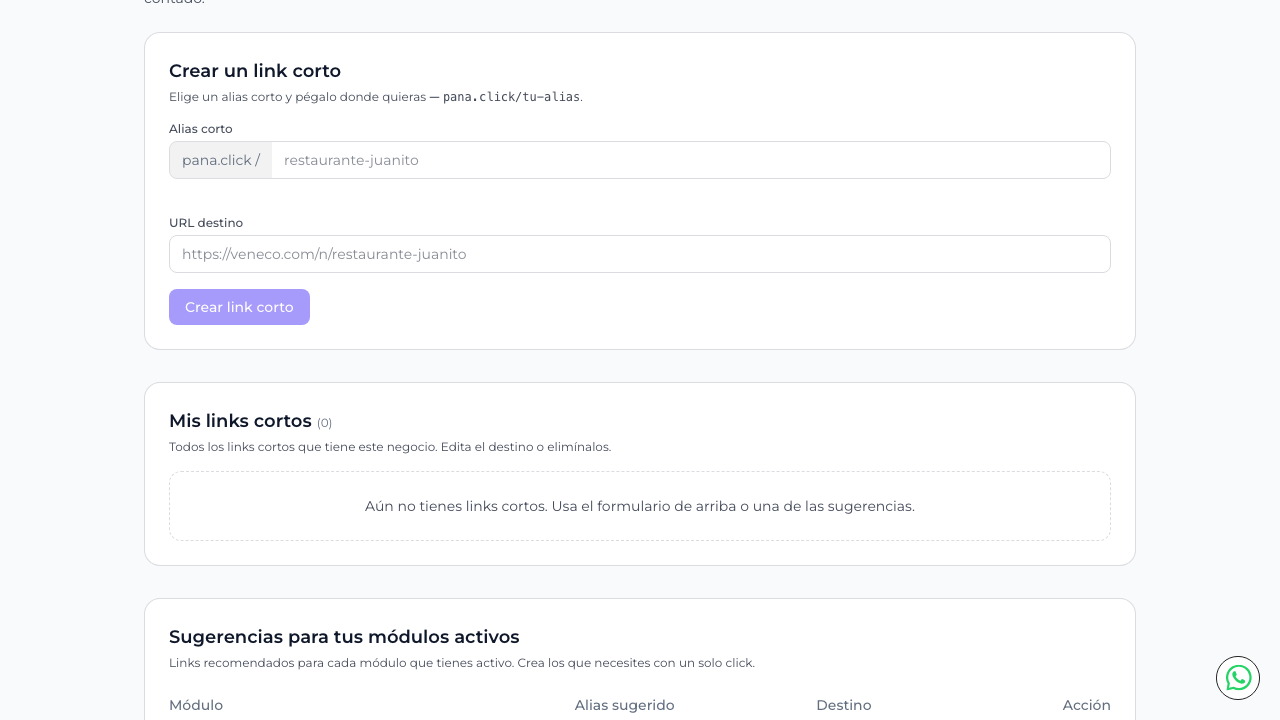Click the Mis links cortos heading

point(240,421)
